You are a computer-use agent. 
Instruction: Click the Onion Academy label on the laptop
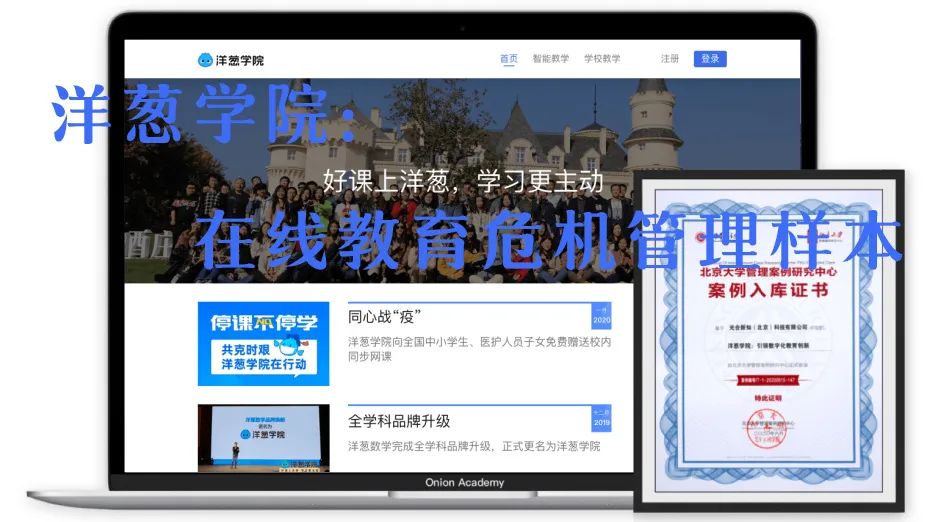(464, 482)
